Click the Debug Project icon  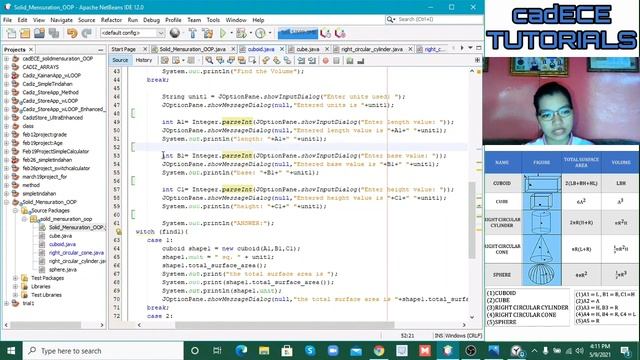click(x=241, y=33)
